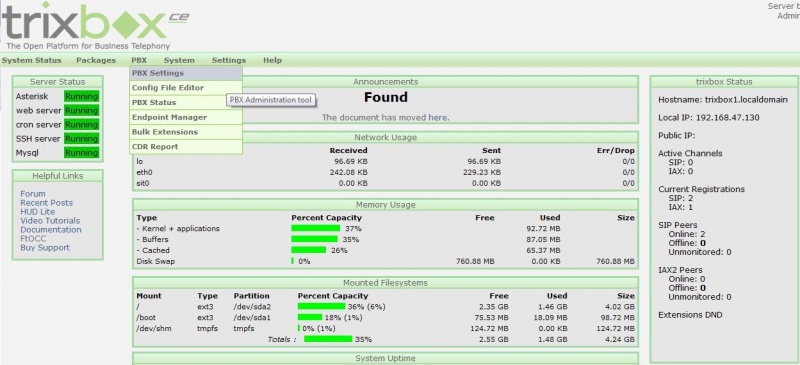Select PBX Status in PBX menu

pos(186,103)
